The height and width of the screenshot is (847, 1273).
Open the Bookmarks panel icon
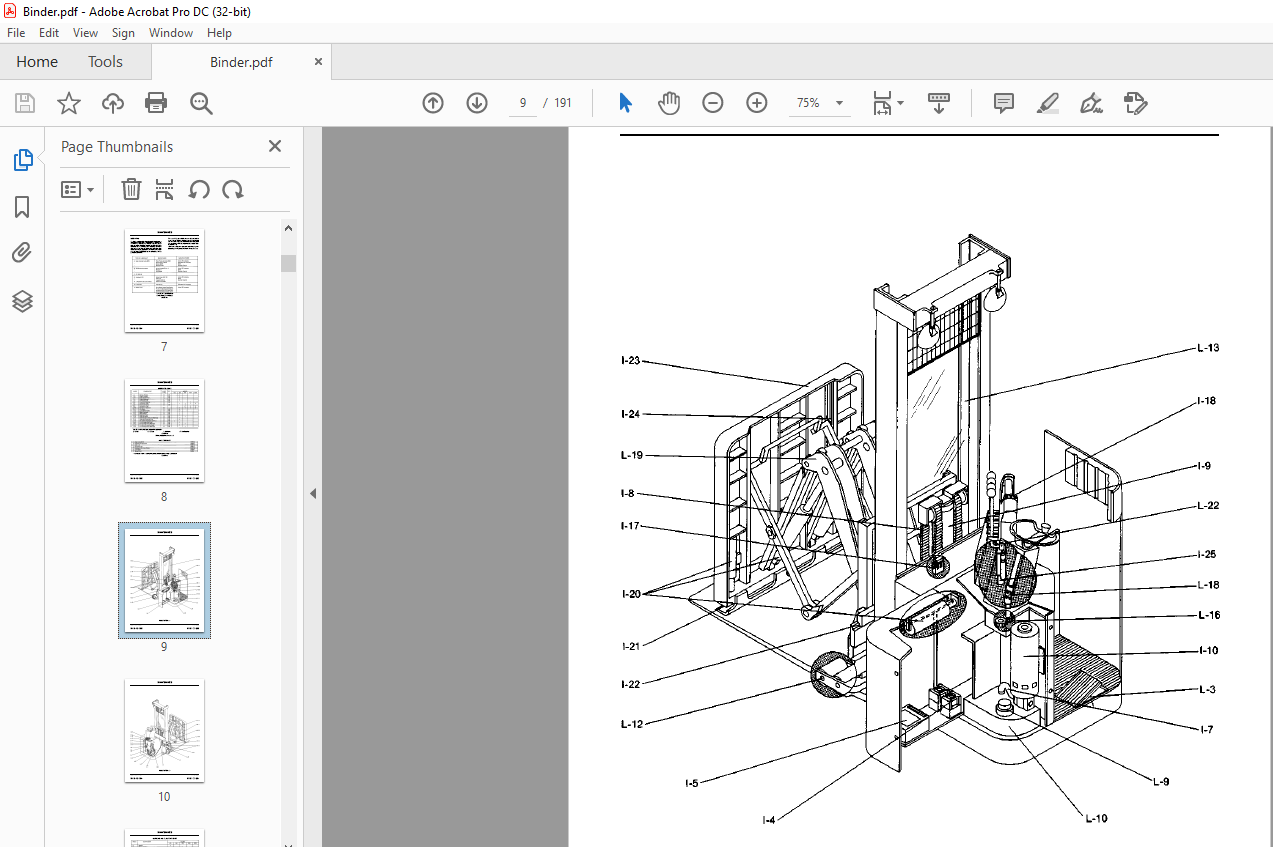(x=22, y=207)
